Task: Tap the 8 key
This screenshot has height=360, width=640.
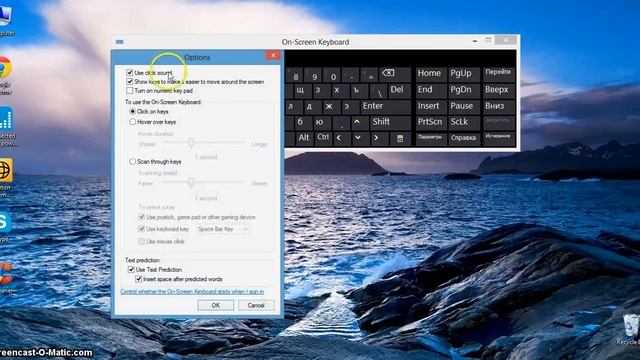Action: [296, 76]
